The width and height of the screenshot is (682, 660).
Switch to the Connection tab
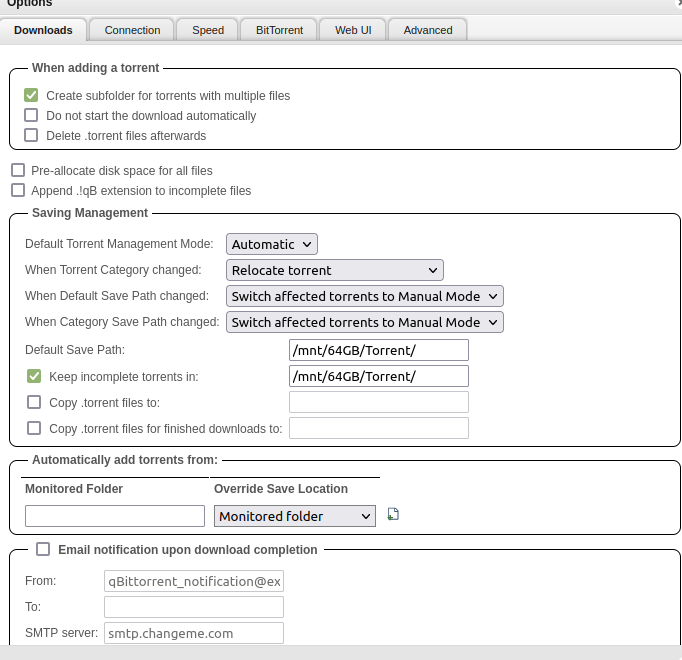pos(132,30)
